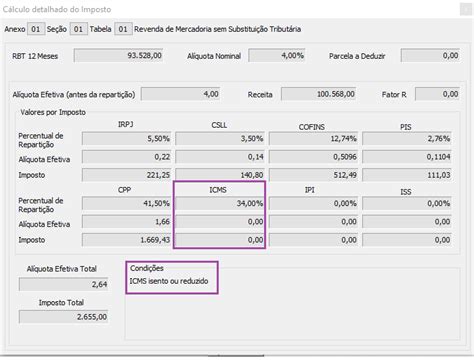Select the Anexo 01 field
The image size is (474, 360).
pyautogui.click(x=36, y=29)
